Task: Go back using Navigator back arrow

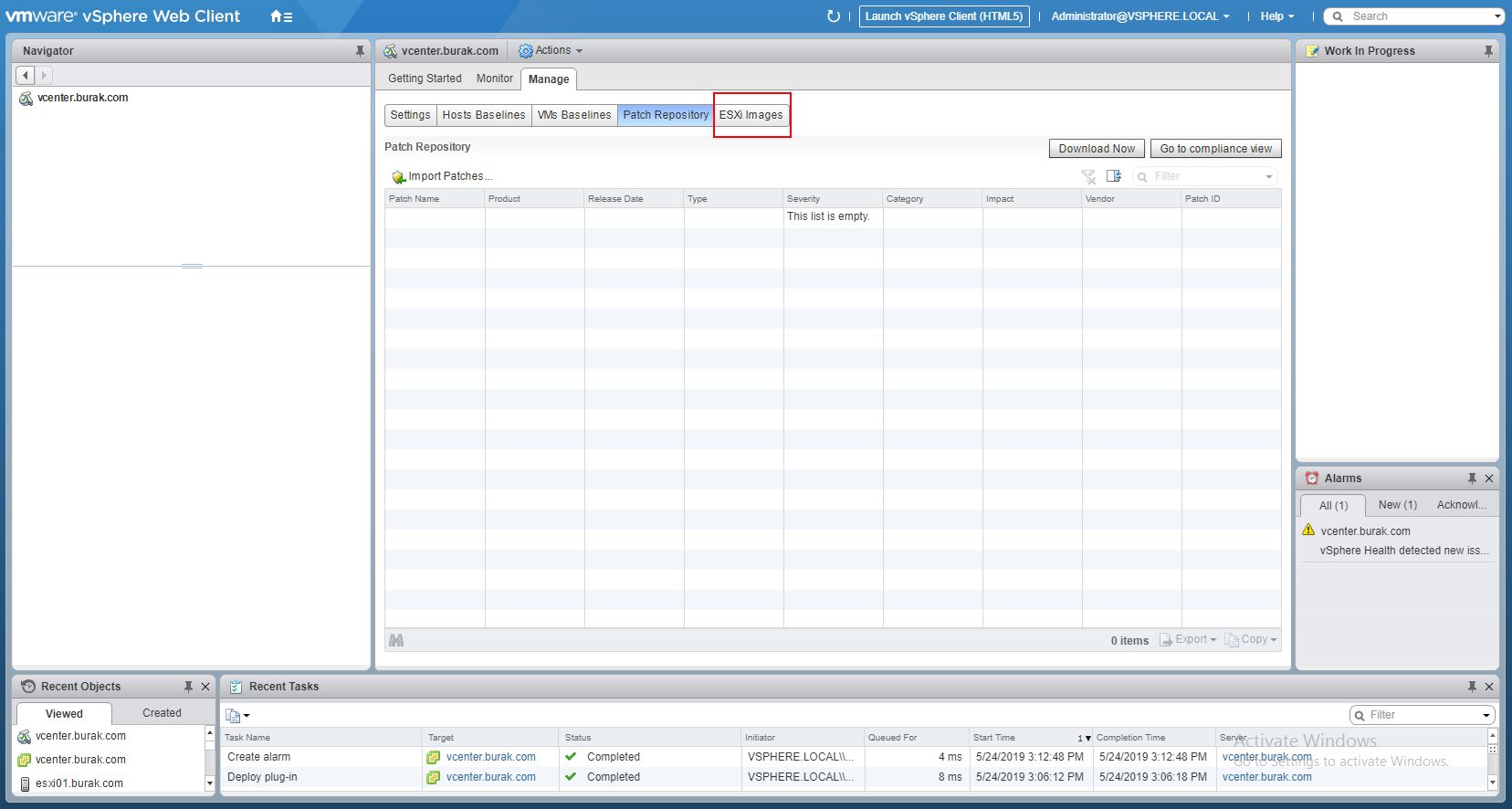Action: 26,75
